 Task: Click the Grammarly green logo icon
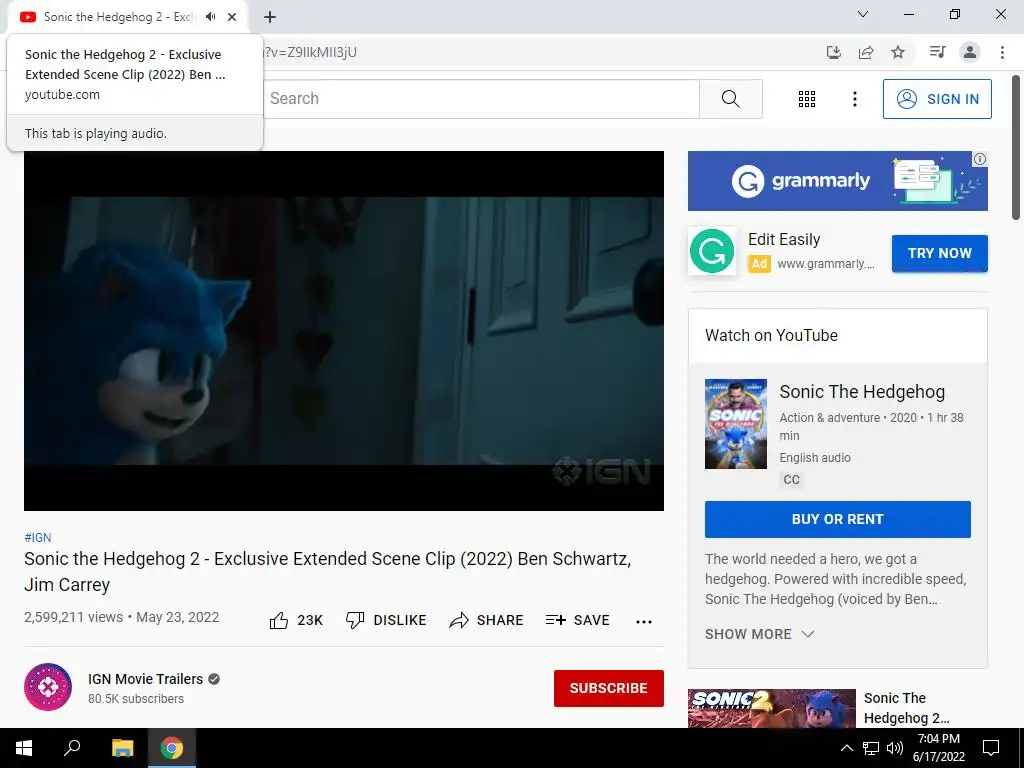click(712, 251)
